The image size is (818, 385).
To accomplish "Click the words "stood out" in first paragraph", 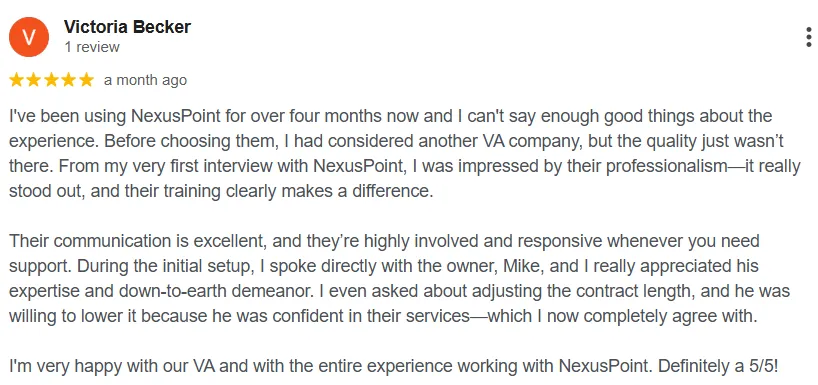I will 46,191.
